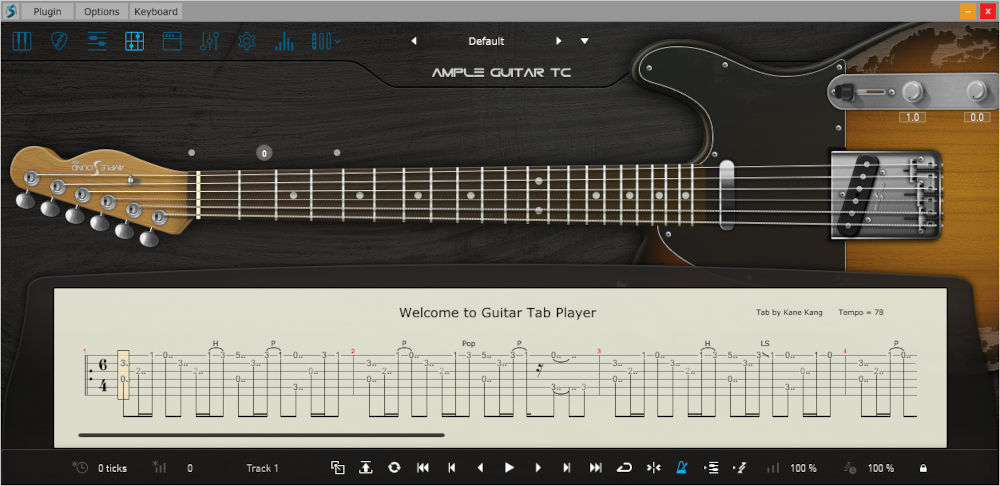The width and height of the screenshot is (1000, 486).
Task: Click the 'Pop' technique label in tab
Action: 469,344
